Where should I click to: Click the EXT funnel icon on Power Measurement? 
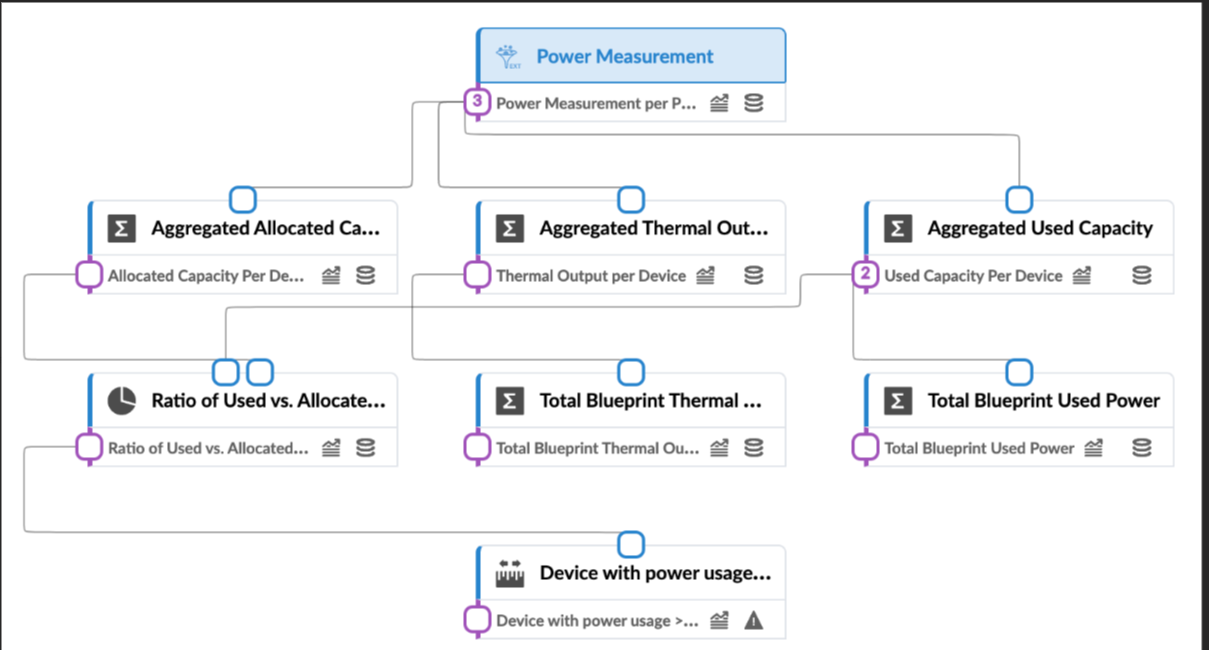tap(507, 55)
